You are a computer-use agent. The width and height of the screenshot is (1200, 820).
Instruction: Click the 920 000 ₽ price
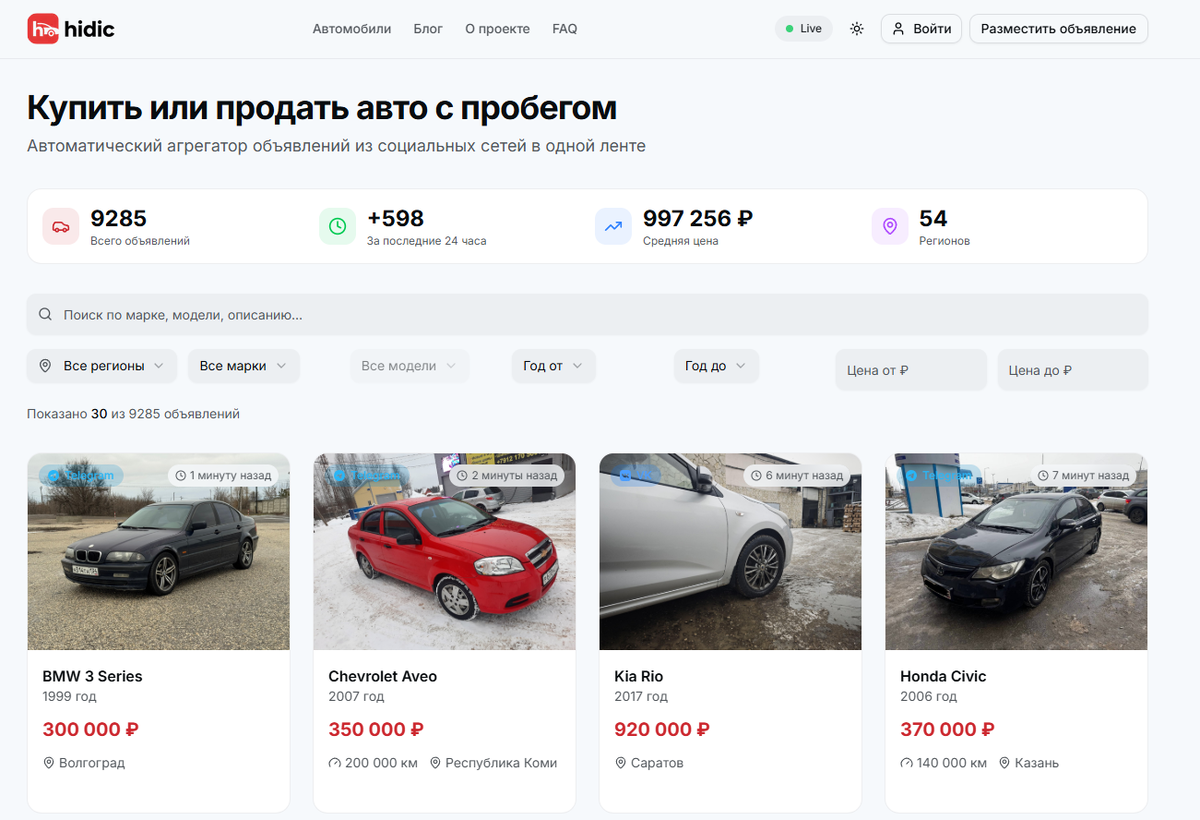tap(662, 729)
